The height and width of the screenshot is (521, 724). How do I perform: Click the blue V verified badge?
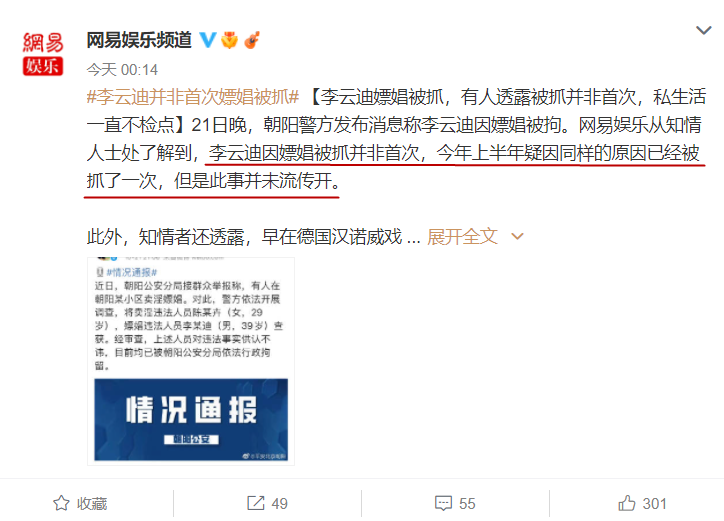(208, 40)
